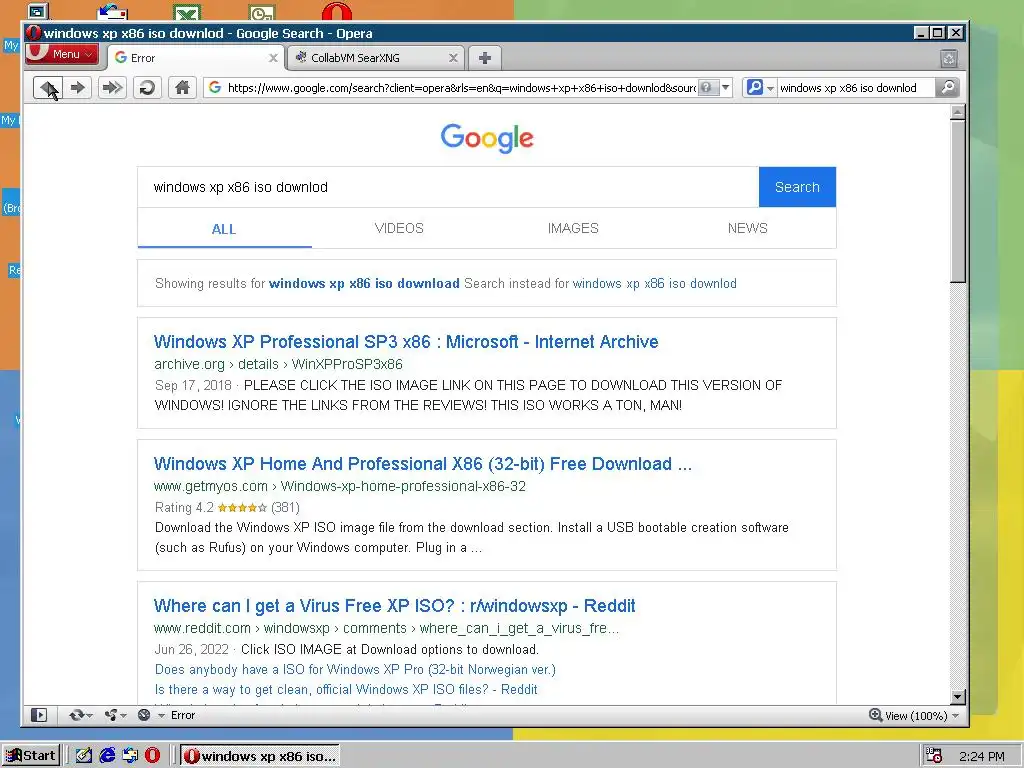Open 'Is there a way to get clean, official' link
1024x768 pixels.
click(346, 690)
